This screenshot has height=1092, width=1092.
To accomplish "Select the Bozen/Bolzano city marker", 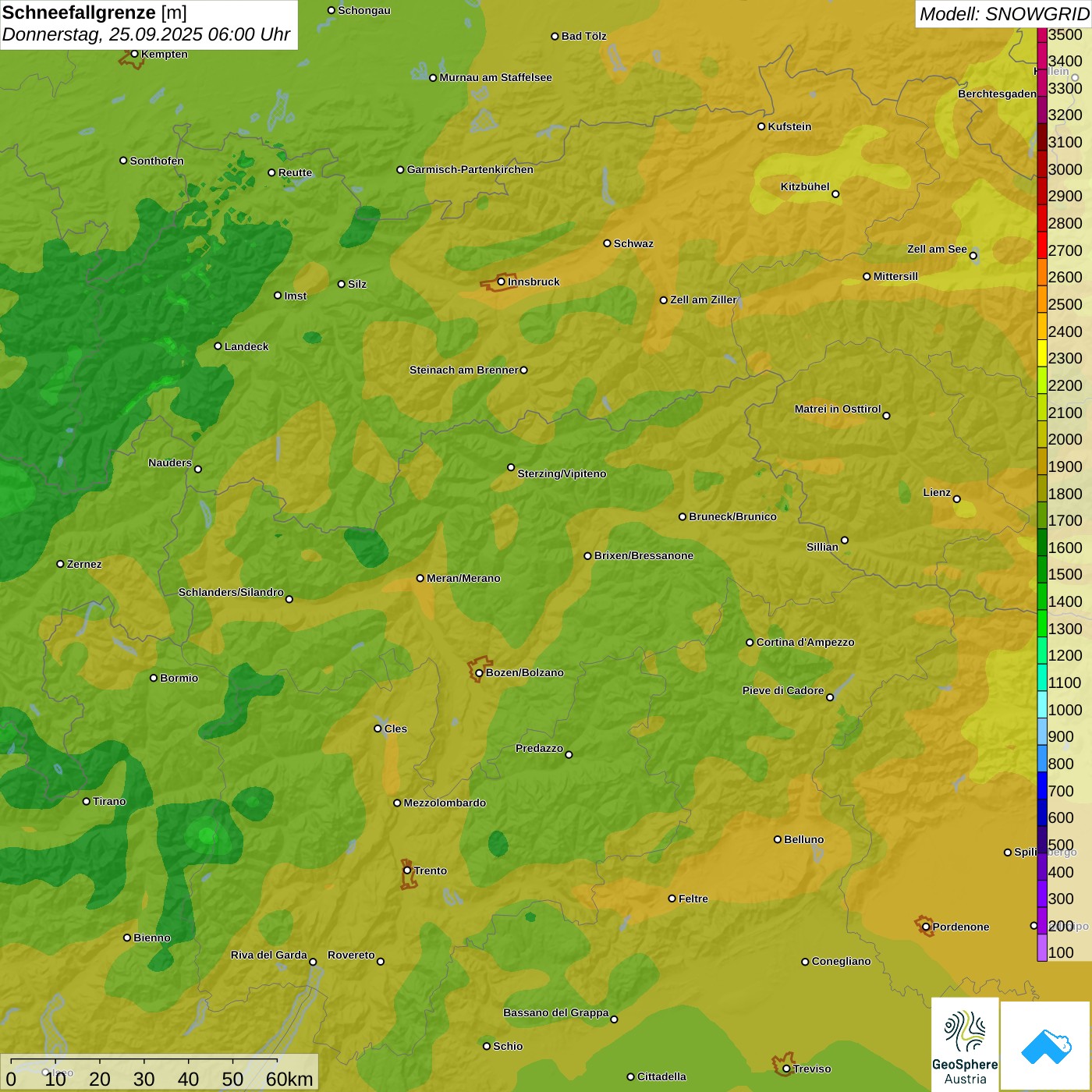I will click(479, 672).
